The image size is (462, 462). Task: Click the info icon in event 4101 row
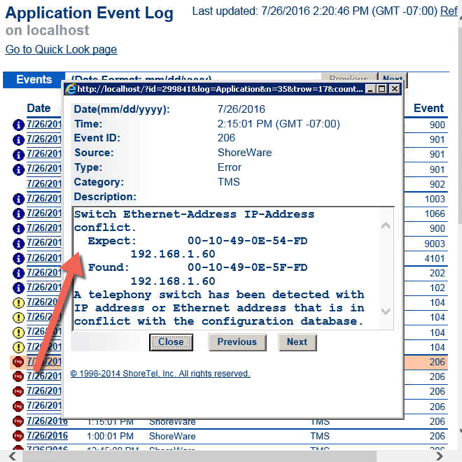(x=18, y=258)
